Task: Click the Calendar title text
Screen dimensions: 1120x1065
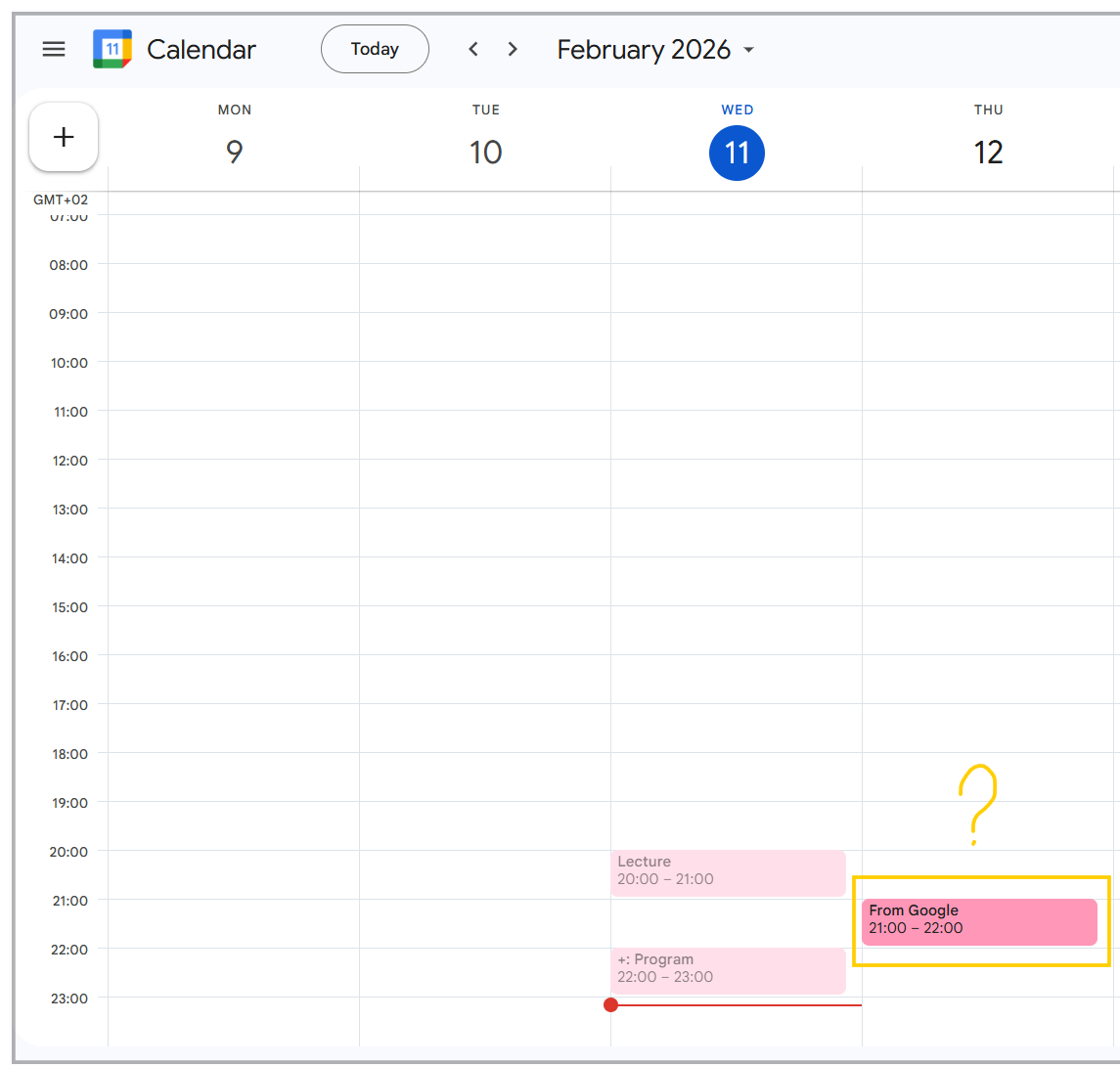Action: 202,49
